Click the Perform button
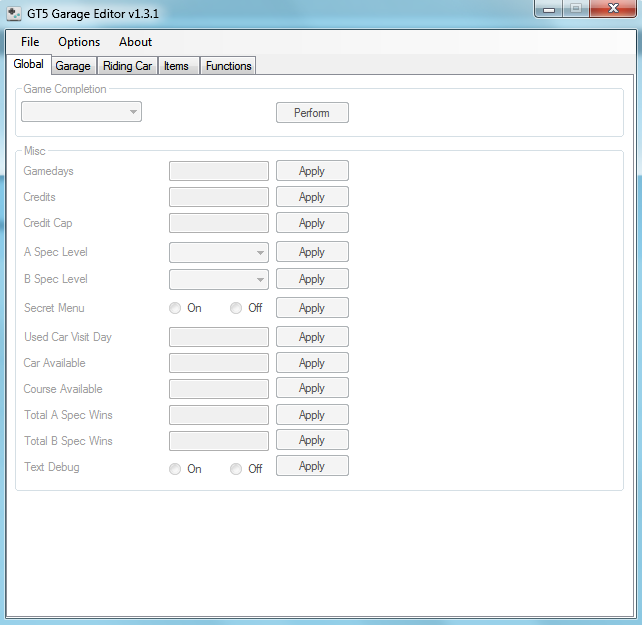The width and height of the screenshot is (642, 625). [x=312, y=113]
